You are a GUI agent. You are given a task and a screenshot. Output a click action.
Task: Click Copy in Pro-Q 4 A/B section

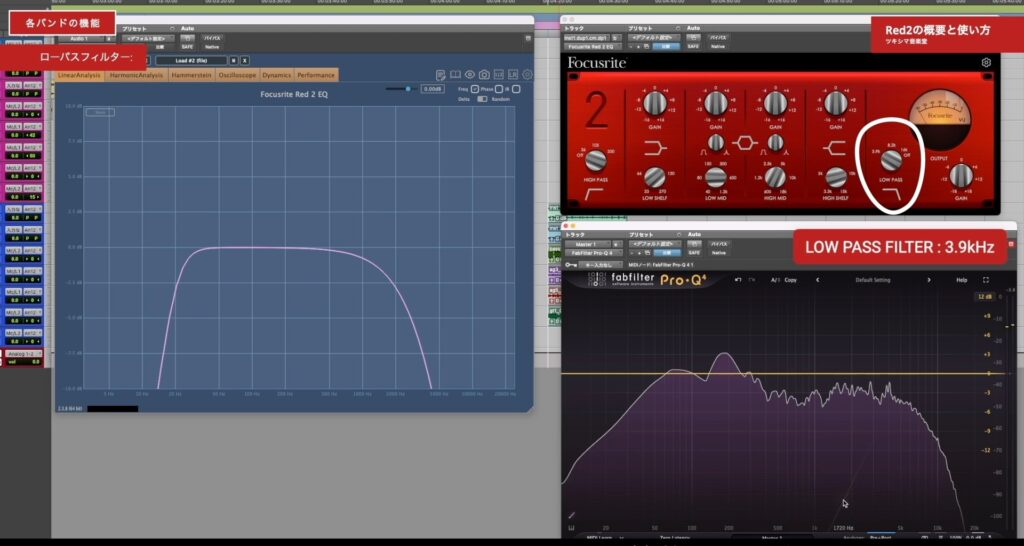point(790,280)
